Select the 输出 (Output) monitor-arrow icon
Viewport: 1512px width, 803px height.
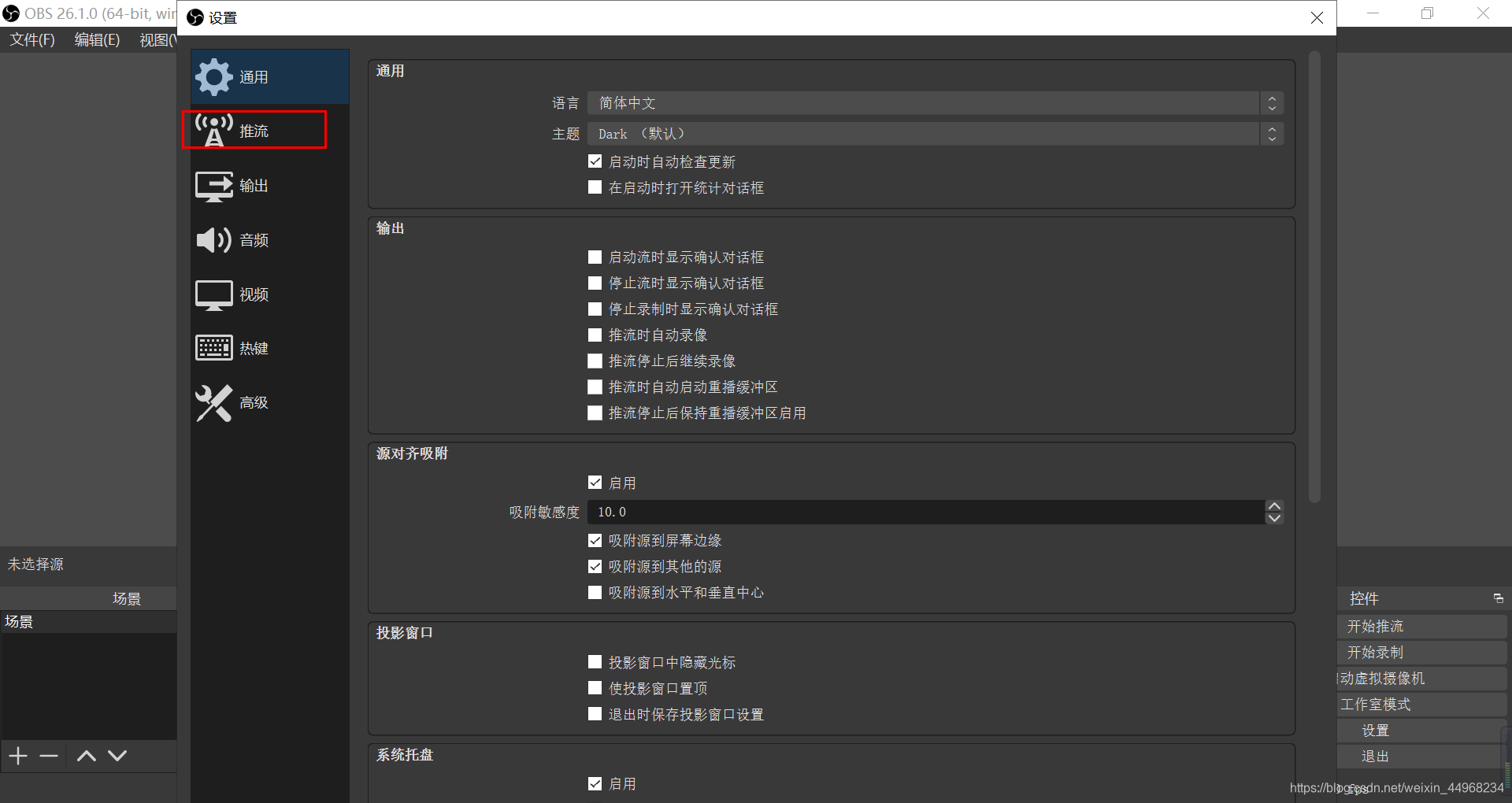click(x=213, y=186)
